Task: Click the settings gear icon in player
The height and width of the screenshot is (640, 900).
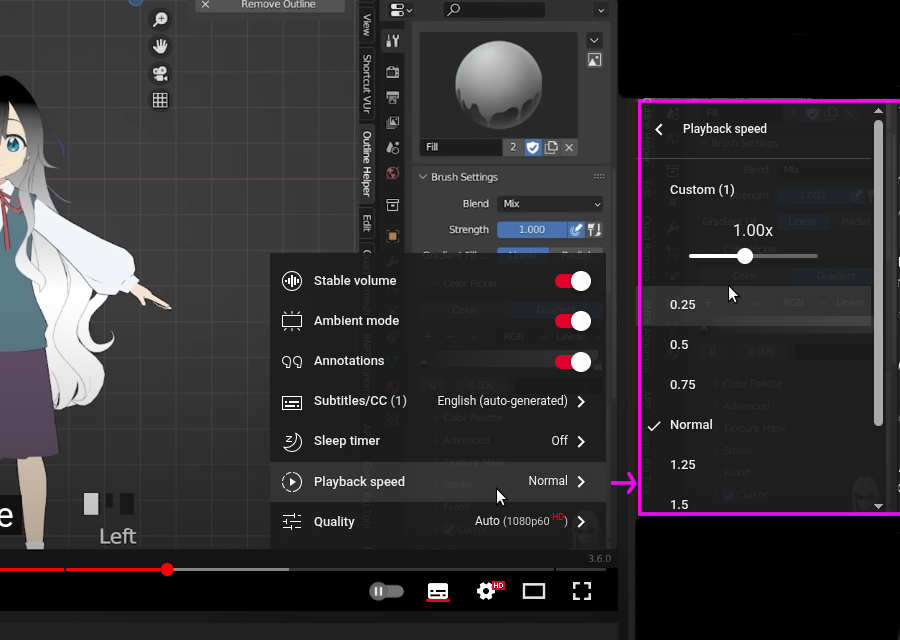Action: [487, 591]
